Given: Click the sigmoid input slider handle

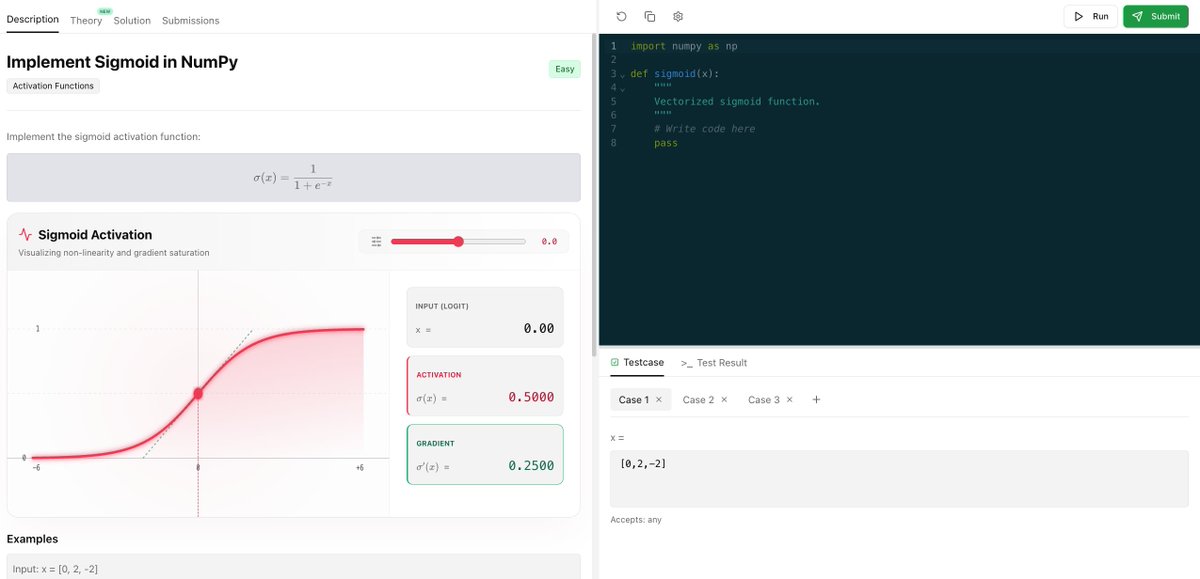Looking at the screenshot, I should [x=458, y=241].
